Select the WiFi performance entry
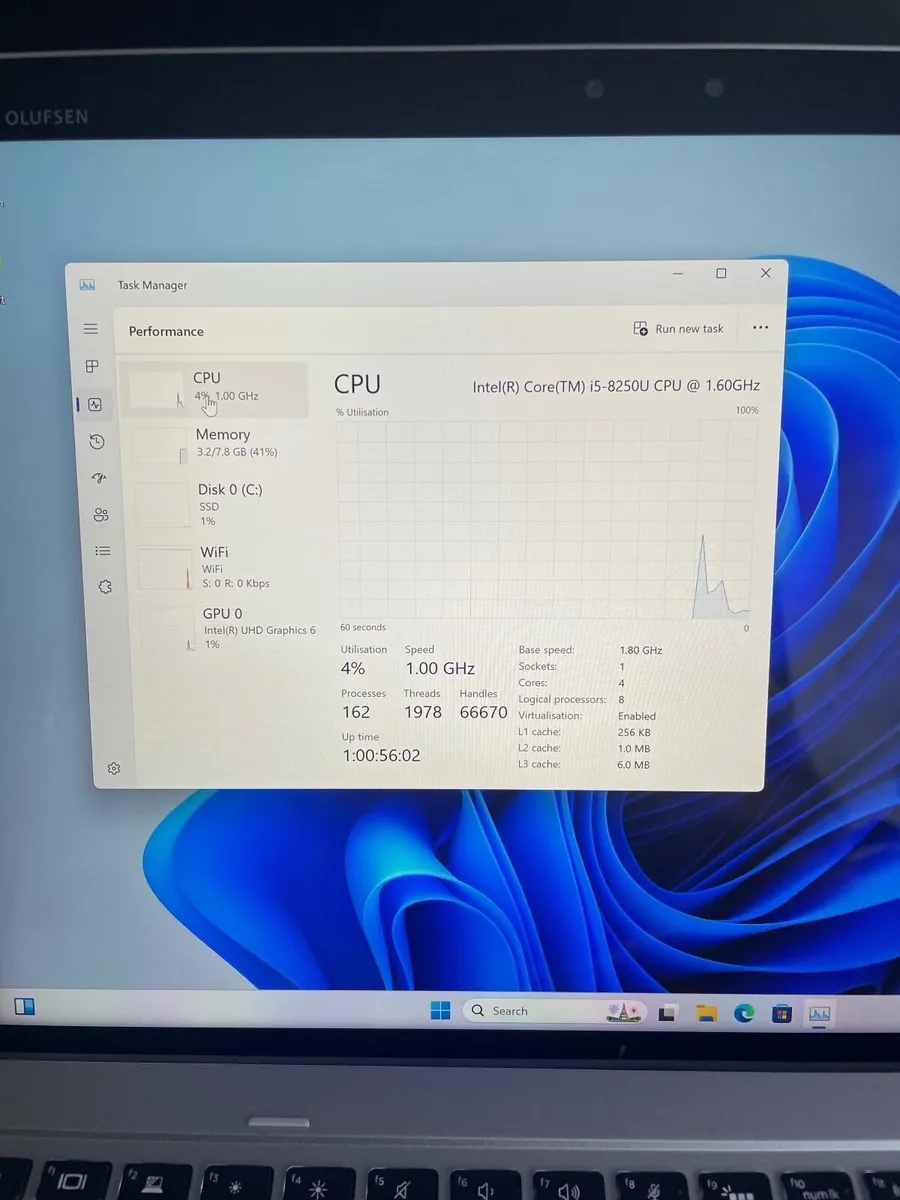This screenshot has height=1200, width=900. pyautogui.click(x=225, y=567)
